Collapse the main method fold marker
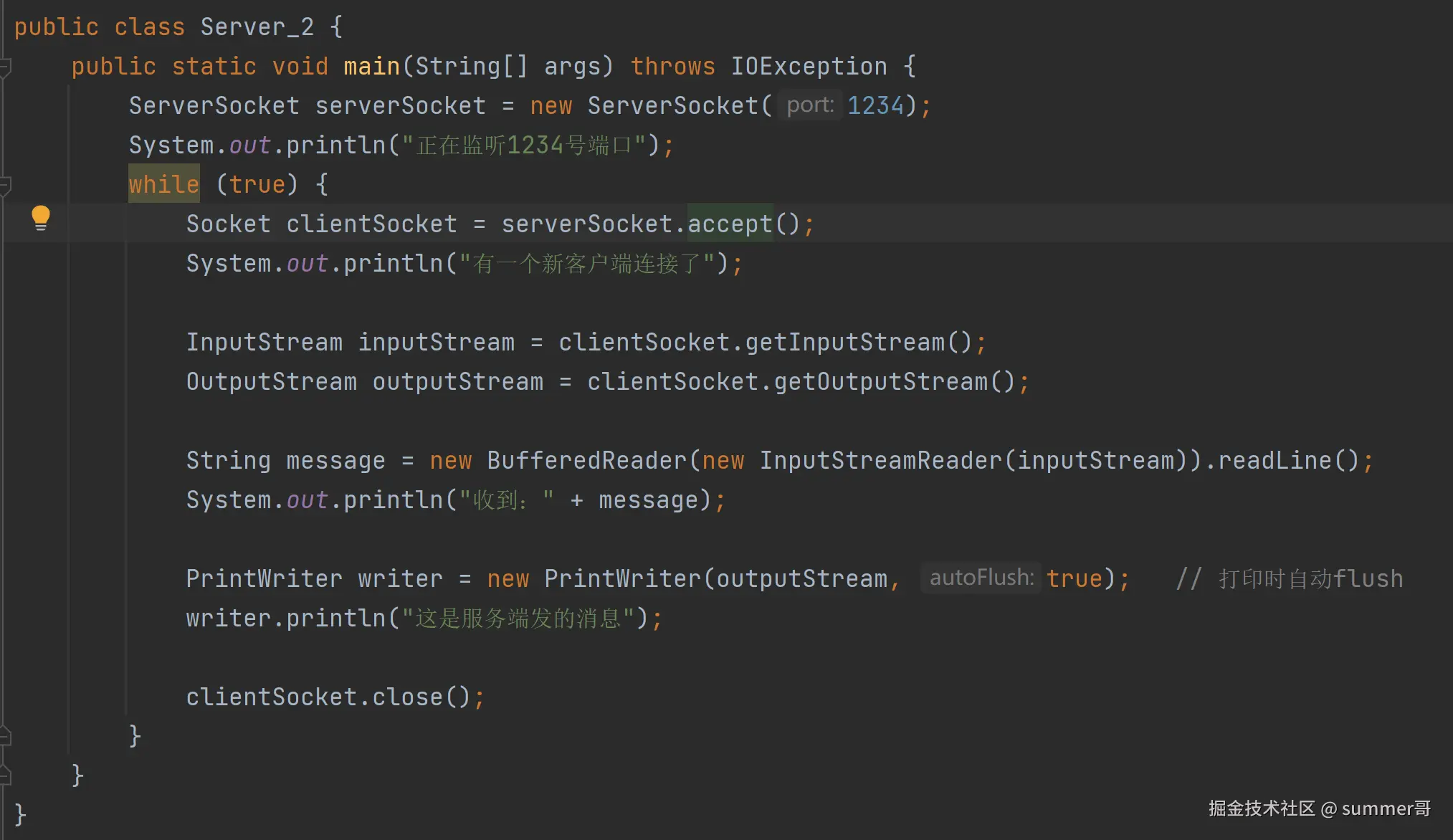 (x=5, y=68)
